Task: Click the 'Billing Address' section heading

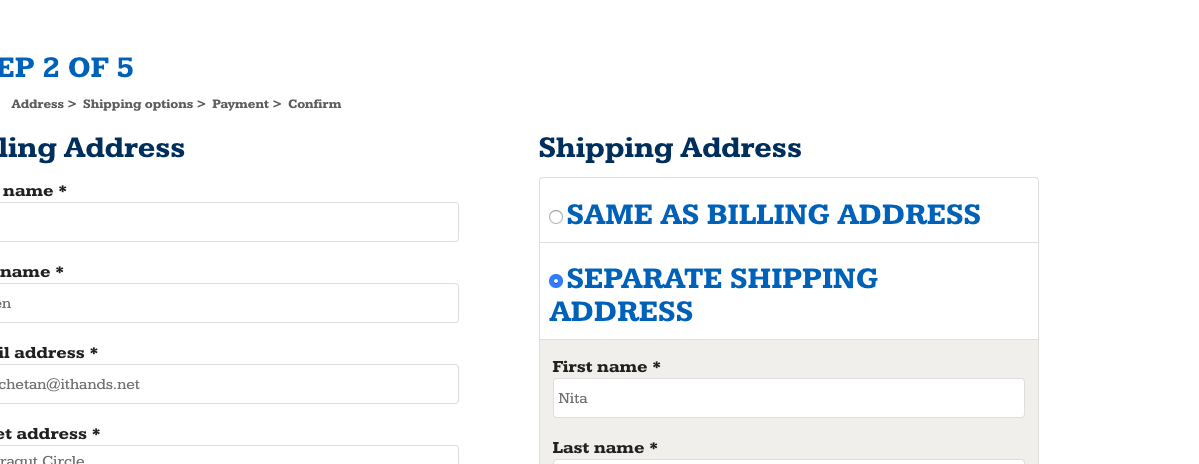Action: (92, 148)
